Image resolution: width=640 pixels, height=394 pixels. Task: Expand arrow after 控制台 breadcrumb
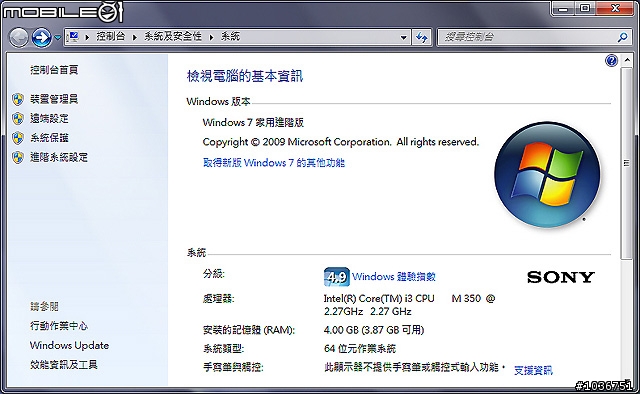coord(134,37)
